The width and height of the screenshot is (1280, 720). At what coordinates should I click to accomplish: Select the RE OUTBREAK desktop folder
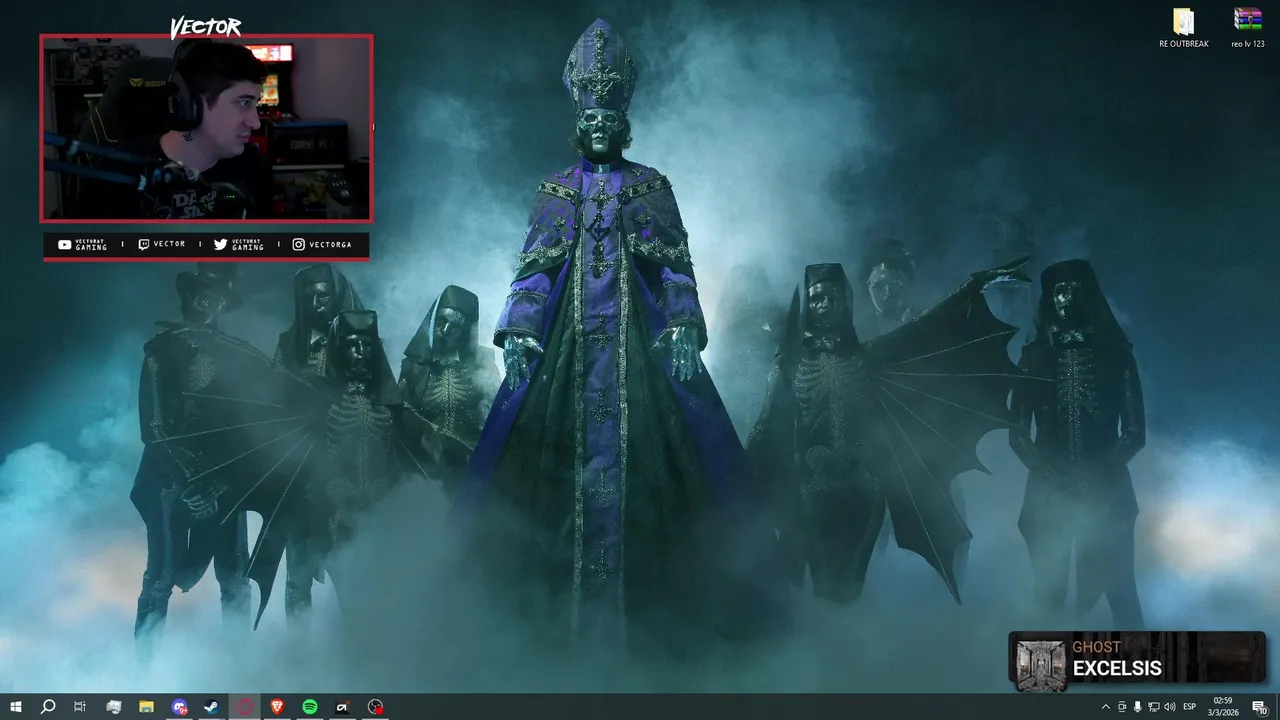[1184, 28]
